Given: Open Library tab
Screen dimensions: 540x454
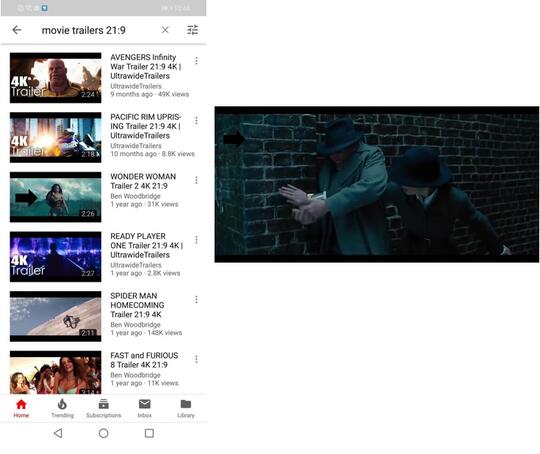Looking at the screenshot, I should 186,408.
